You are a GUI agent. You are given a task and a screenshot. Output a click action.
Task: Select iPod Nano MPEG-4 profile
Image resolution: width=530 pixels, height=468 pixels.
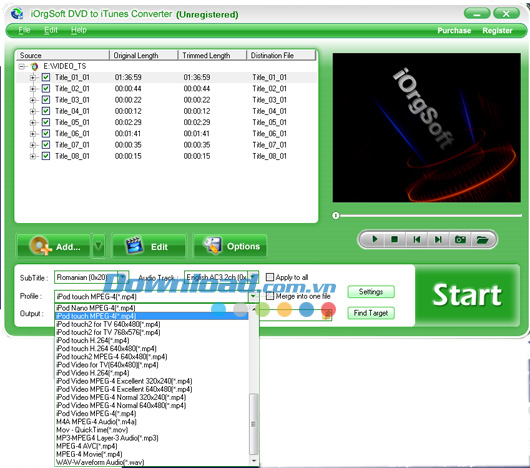151,308
